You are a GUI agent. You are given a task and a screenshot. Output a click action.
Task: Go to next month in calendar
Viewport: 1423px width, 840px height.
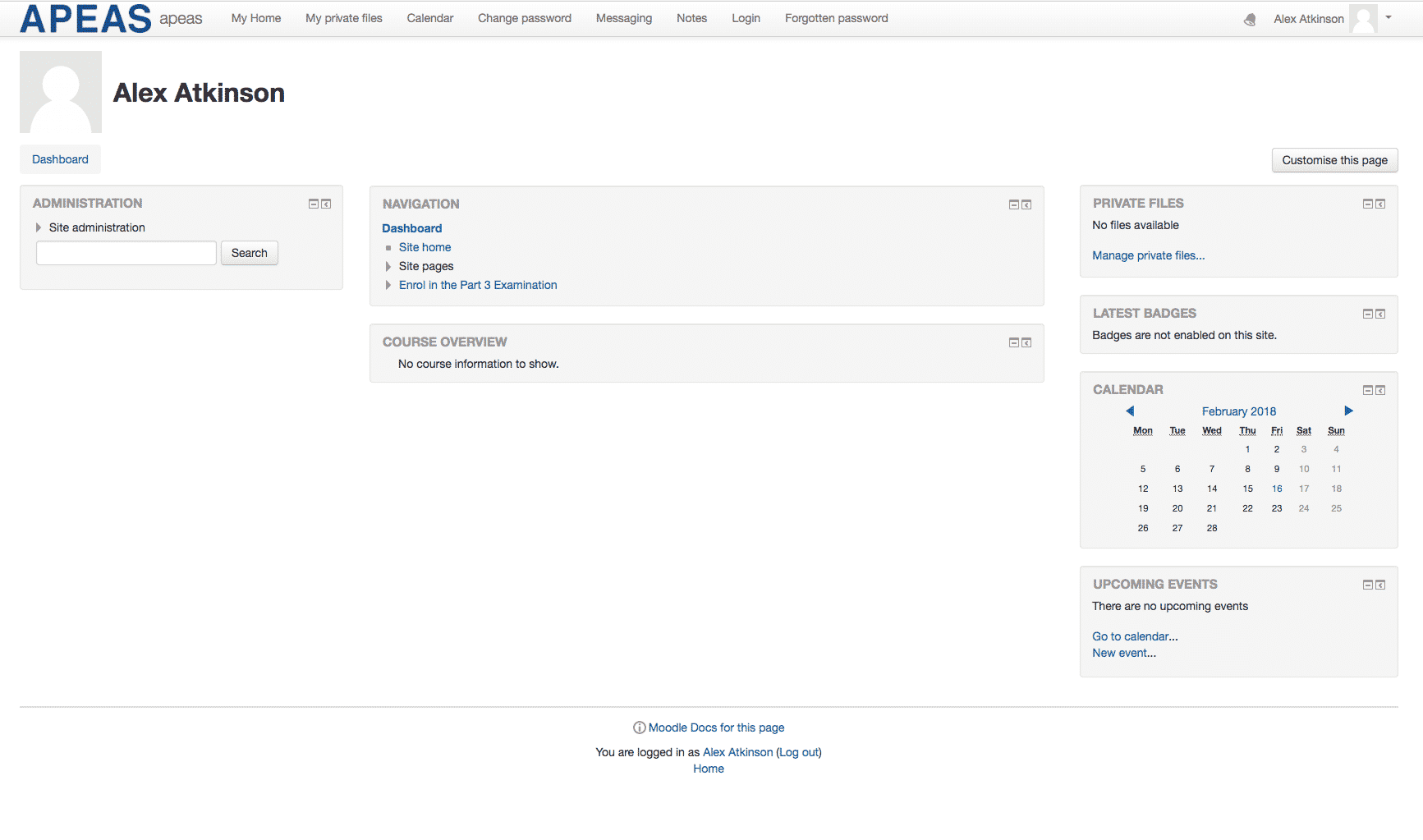coord(1348,411)
